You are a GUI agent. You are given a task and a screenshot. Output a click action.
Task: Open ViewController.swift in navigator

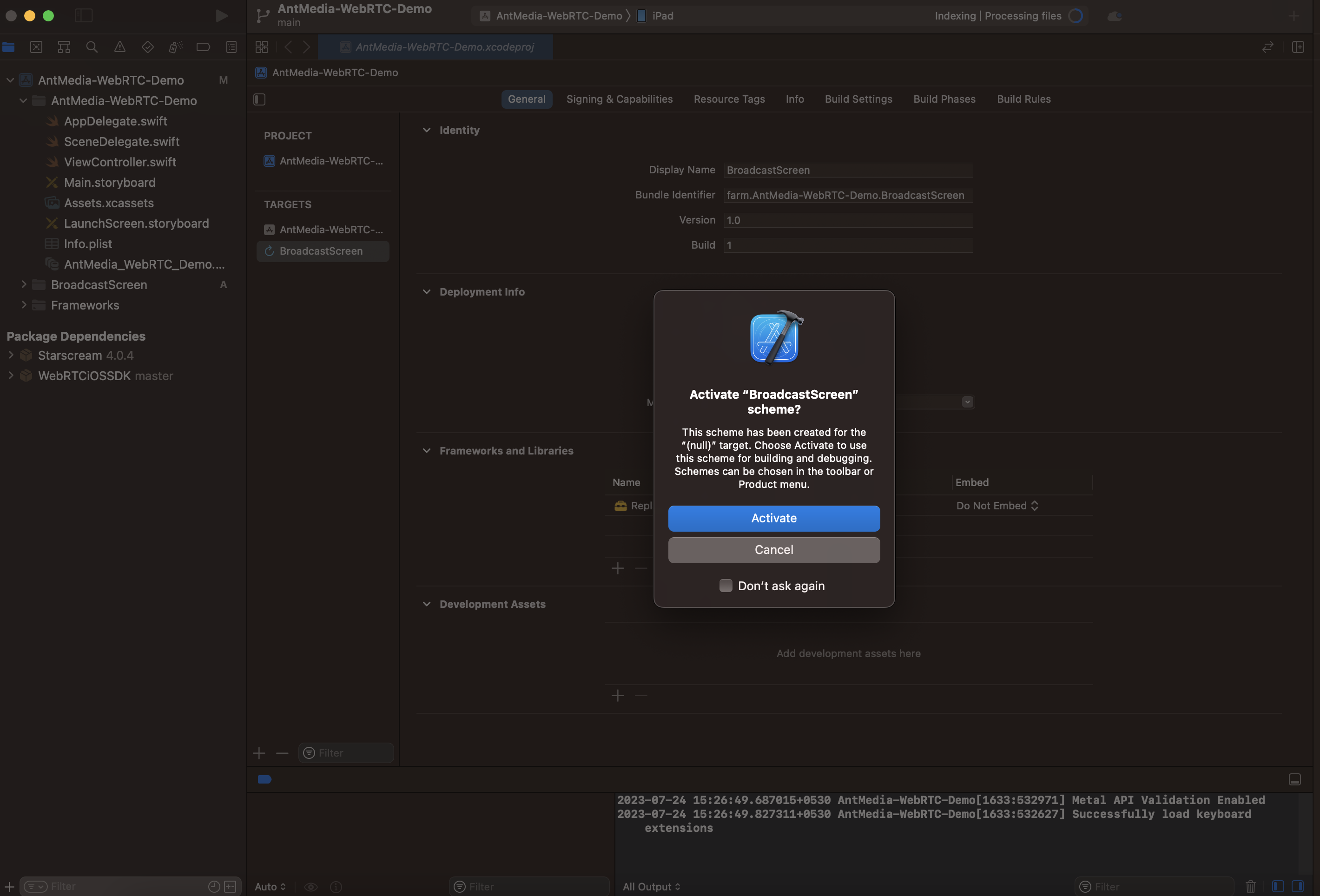[120, 162]
